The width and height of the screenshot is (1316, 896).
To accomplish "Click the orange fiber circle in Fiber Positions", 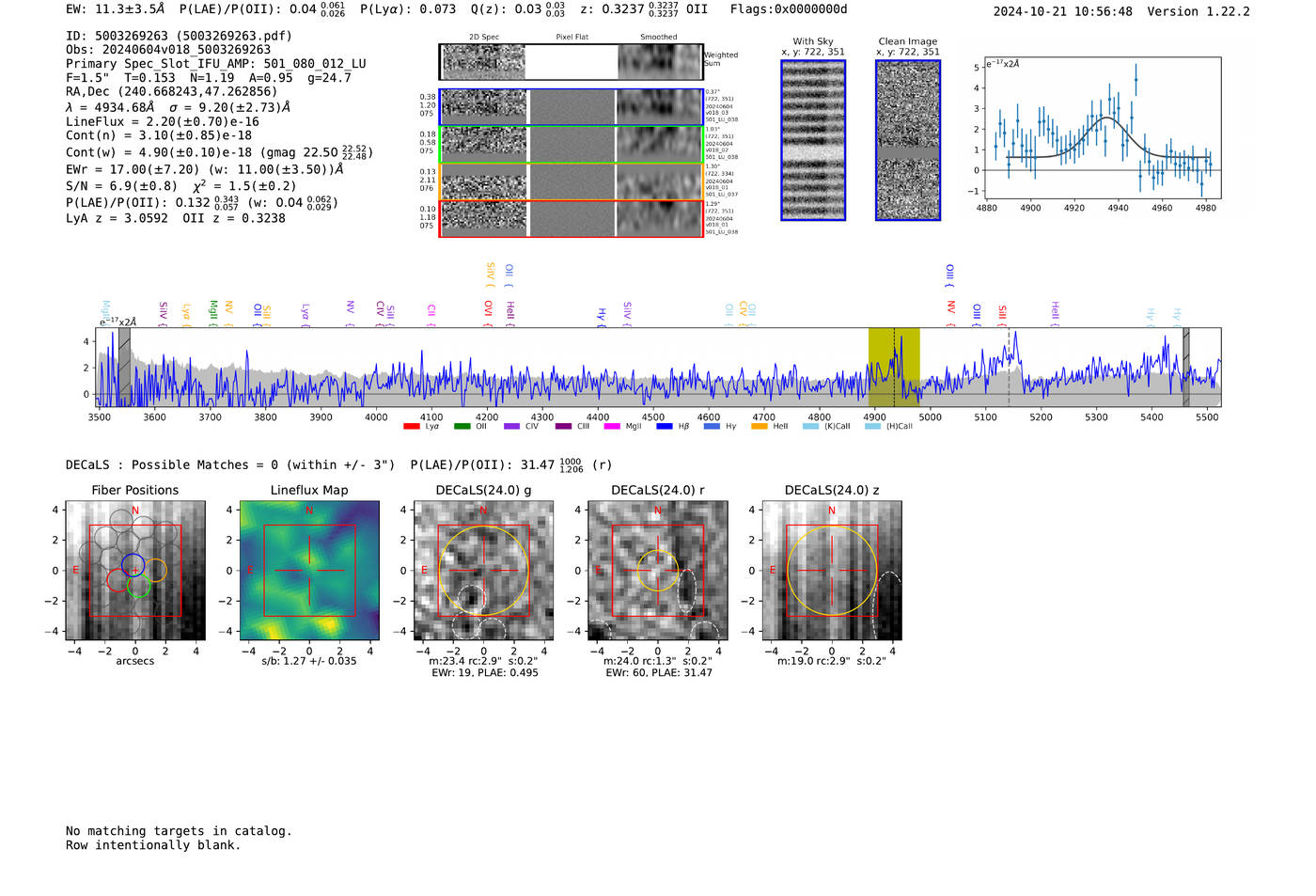I will [x=156, y=570].
